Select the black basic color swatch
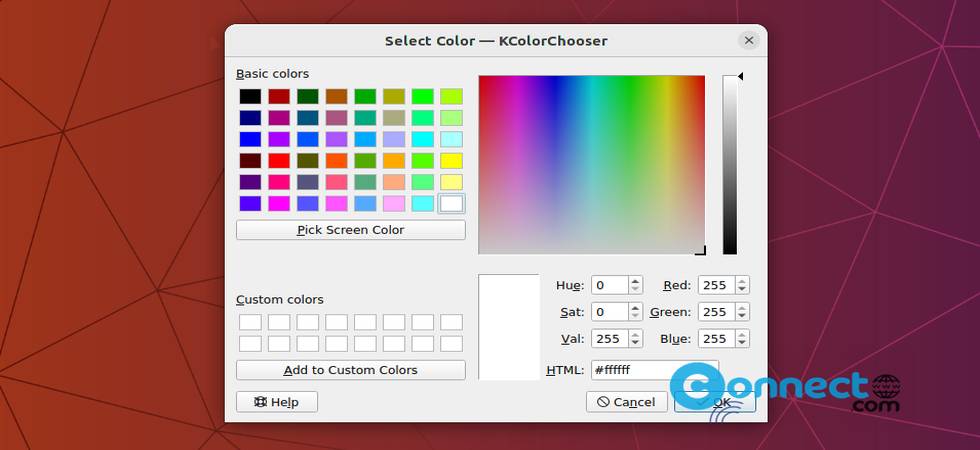 (x=249, y=96)
